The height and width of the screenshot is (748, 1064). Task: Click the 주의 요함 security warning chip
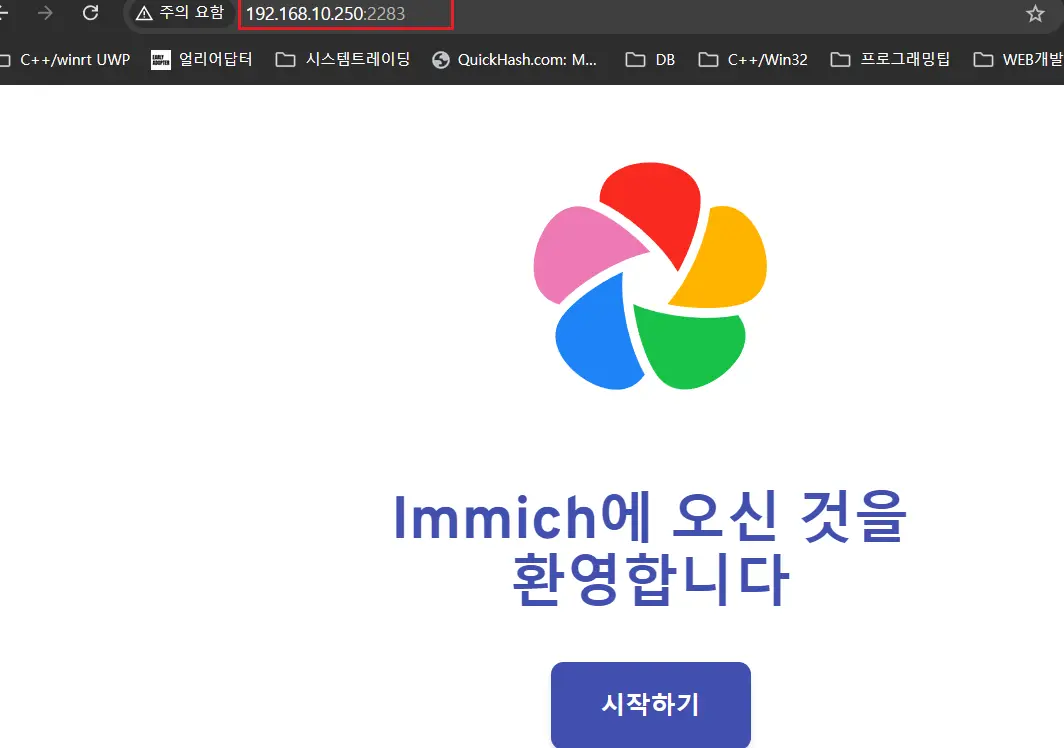181,13
